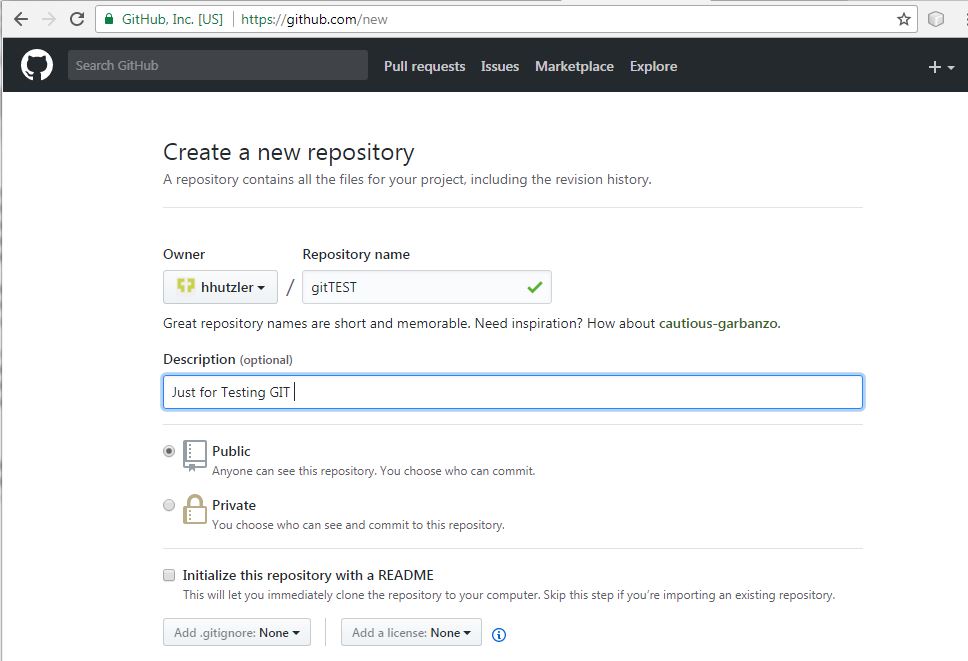The height and width of the screenshot is (661, 968).
Task: Click the Search GitHub field
Action: (217, 65)
